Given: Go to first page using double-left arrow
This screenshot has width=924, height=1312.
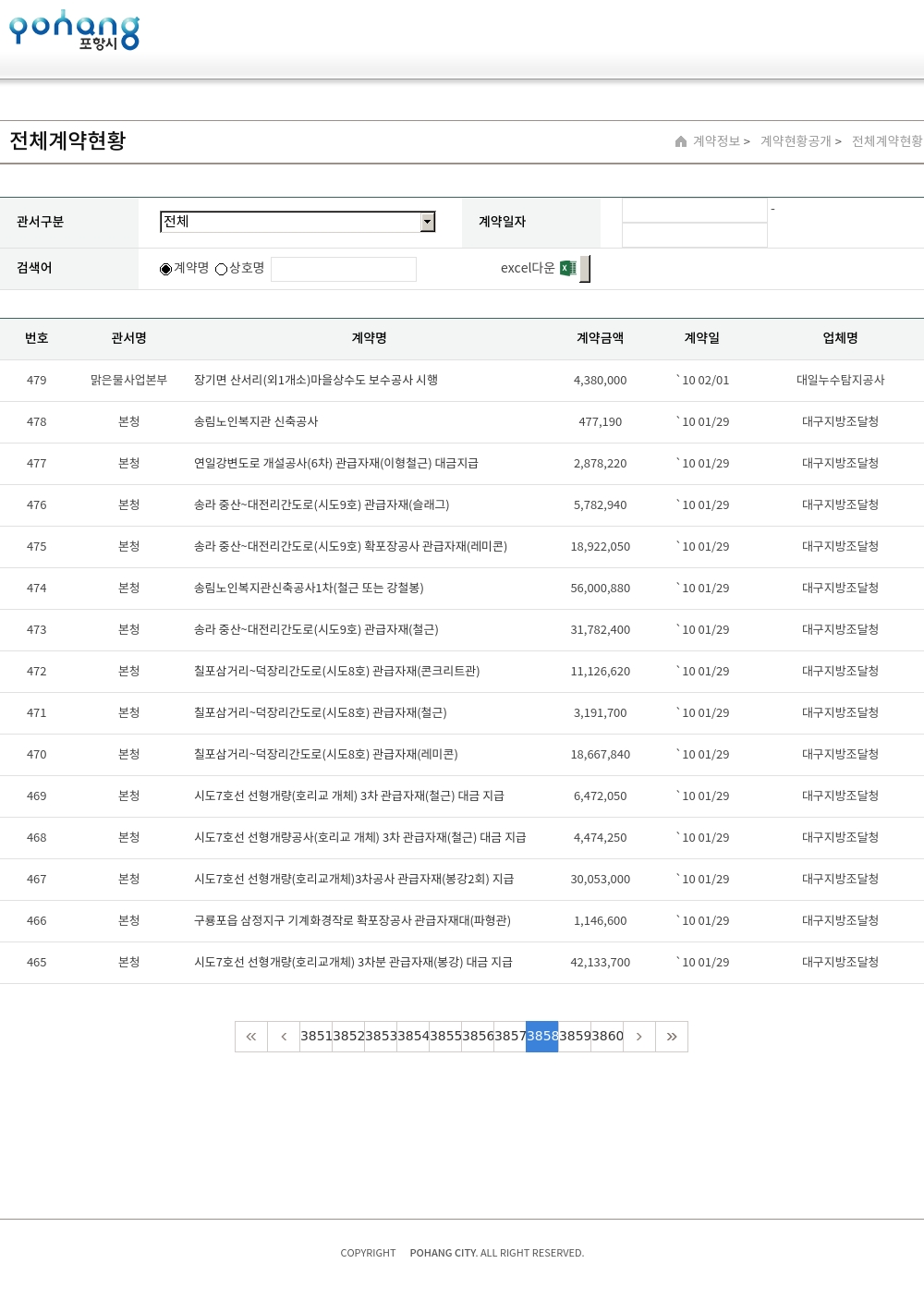Looking at the screenshot, I should 251,1037.
